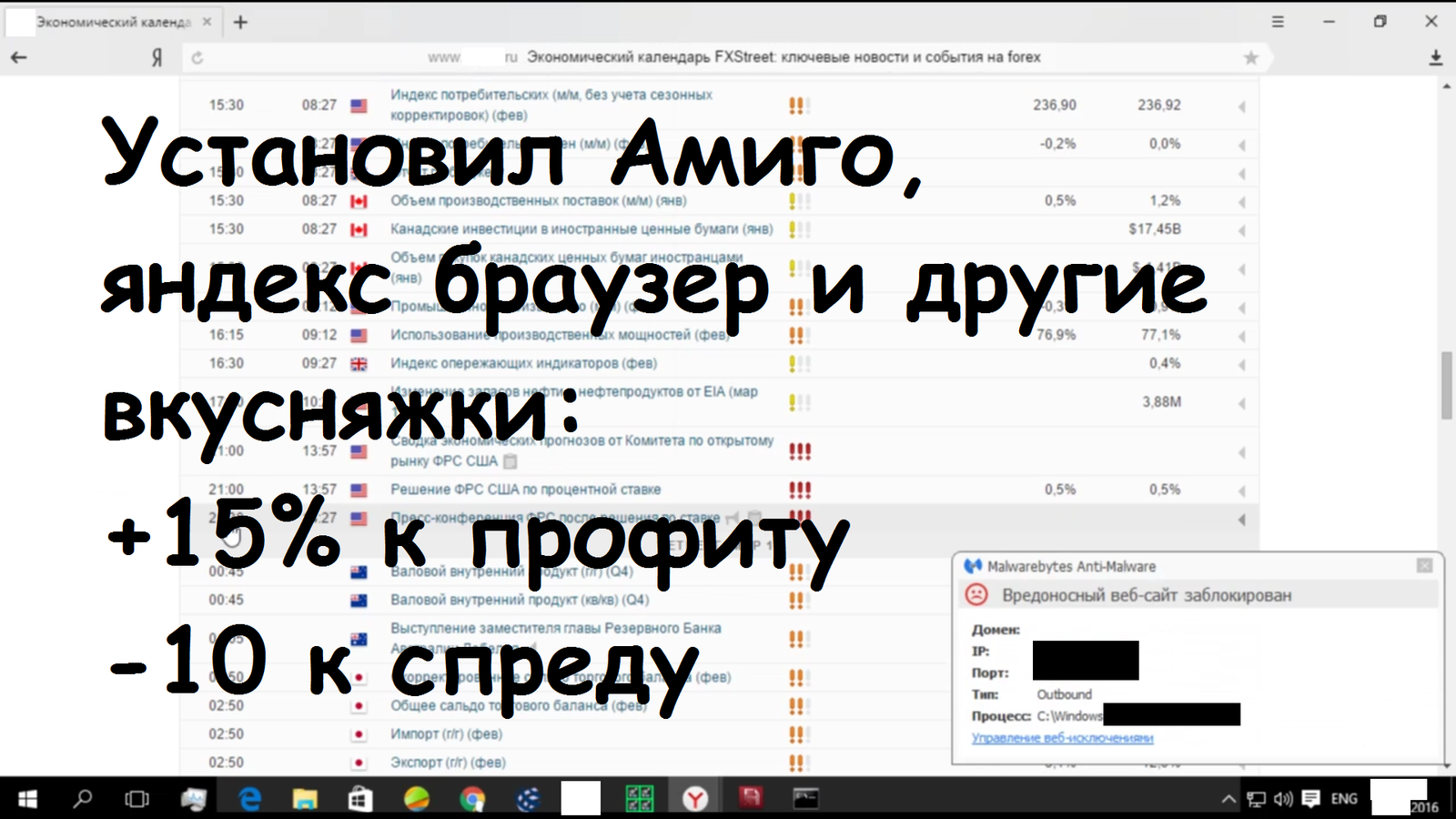1456x819 pixels.
Task: Show hidden tray icons chevron
Action: (1228, 799)
